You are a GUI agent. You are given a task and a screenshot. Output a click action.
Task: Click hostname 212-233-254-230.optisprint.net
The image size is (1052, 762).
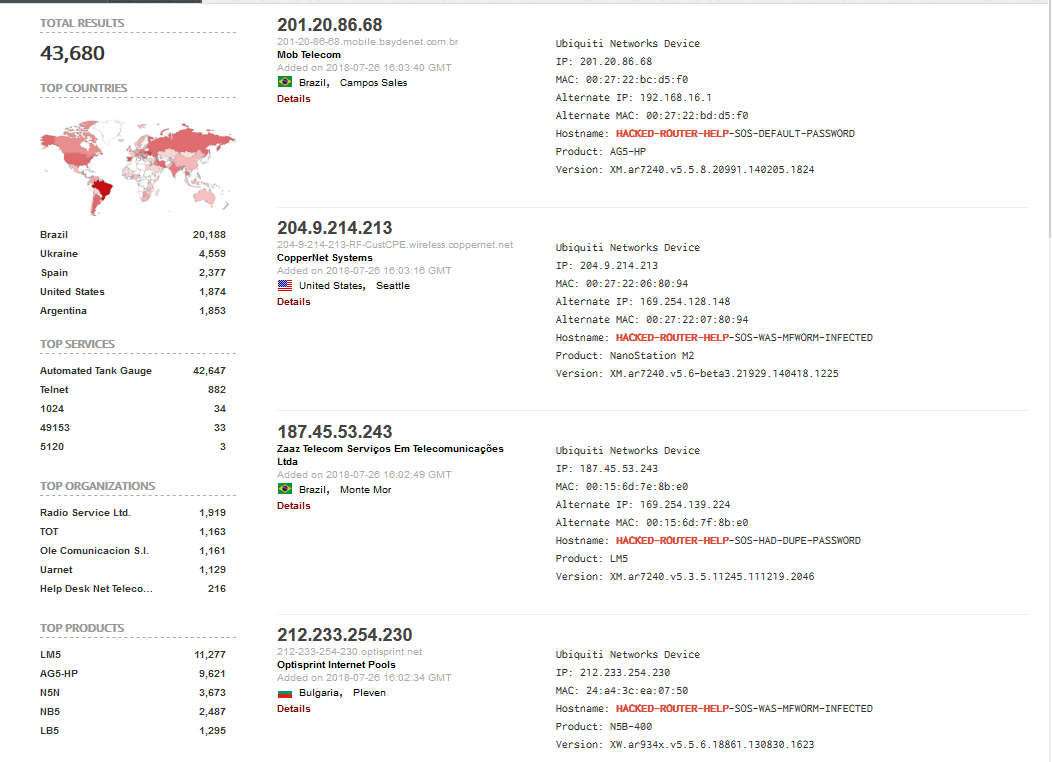click(x=350, y=651)
